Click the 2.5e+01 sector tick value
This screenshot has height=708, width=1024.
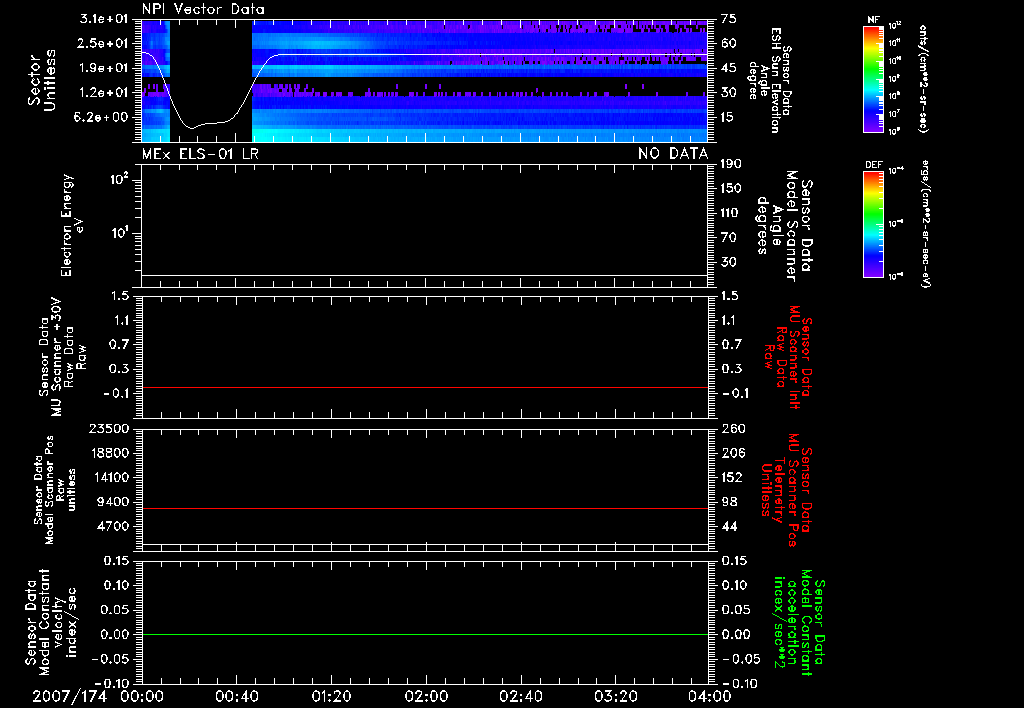pos(104,43)
